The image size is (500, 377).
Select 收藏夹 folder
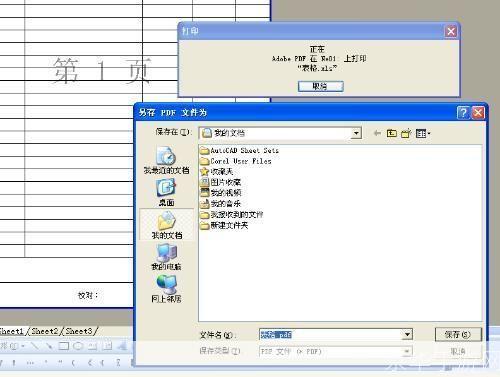pyautogui.click(x=216, y=172)
